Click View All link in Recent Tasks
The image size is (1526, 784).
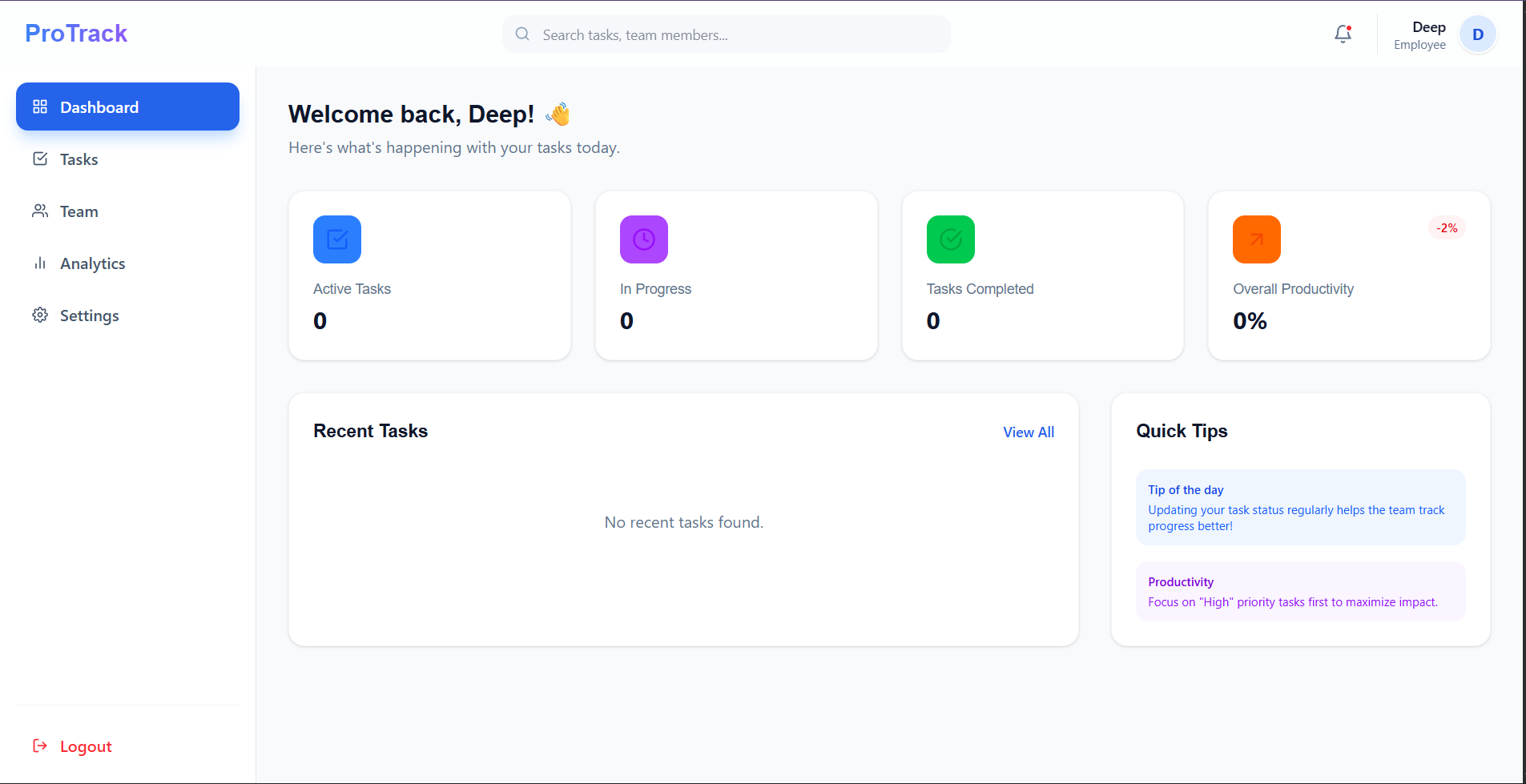1028,432
